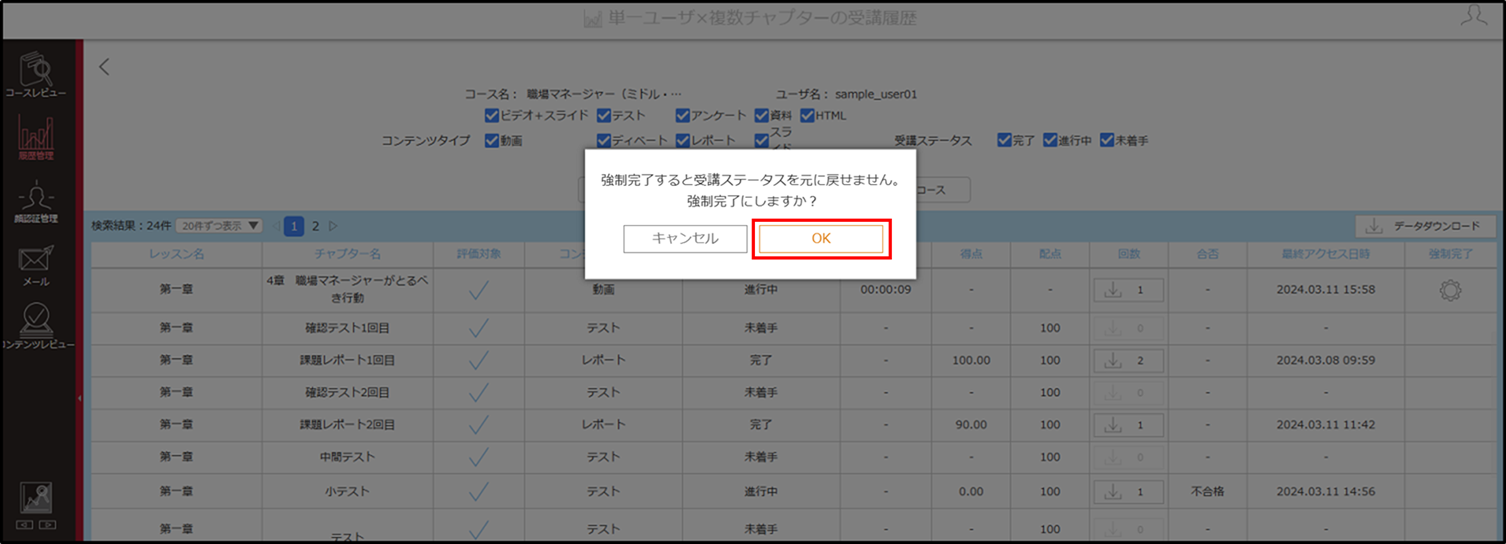Click gear icon in 強制完了 column
Viewport: 1506px width, 544px height.
[x=1450, y=290]
